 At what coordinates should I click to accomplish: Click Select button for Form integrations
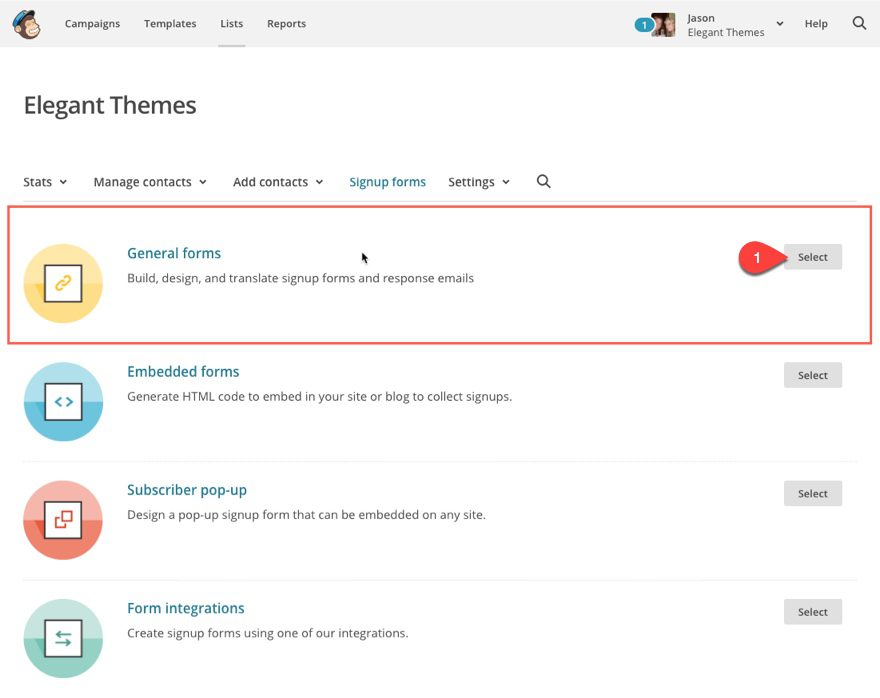point(813,612)
